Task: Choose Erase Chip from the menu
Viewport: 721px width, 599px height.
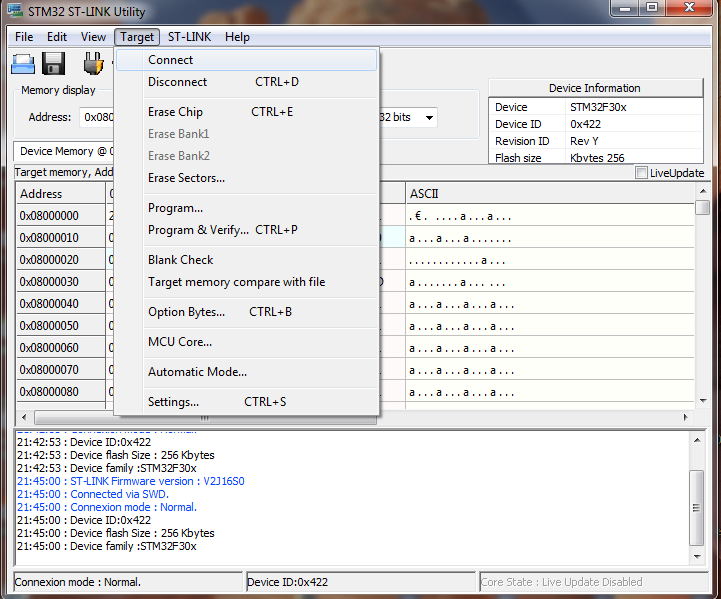Action: click(x=246, y=112)
